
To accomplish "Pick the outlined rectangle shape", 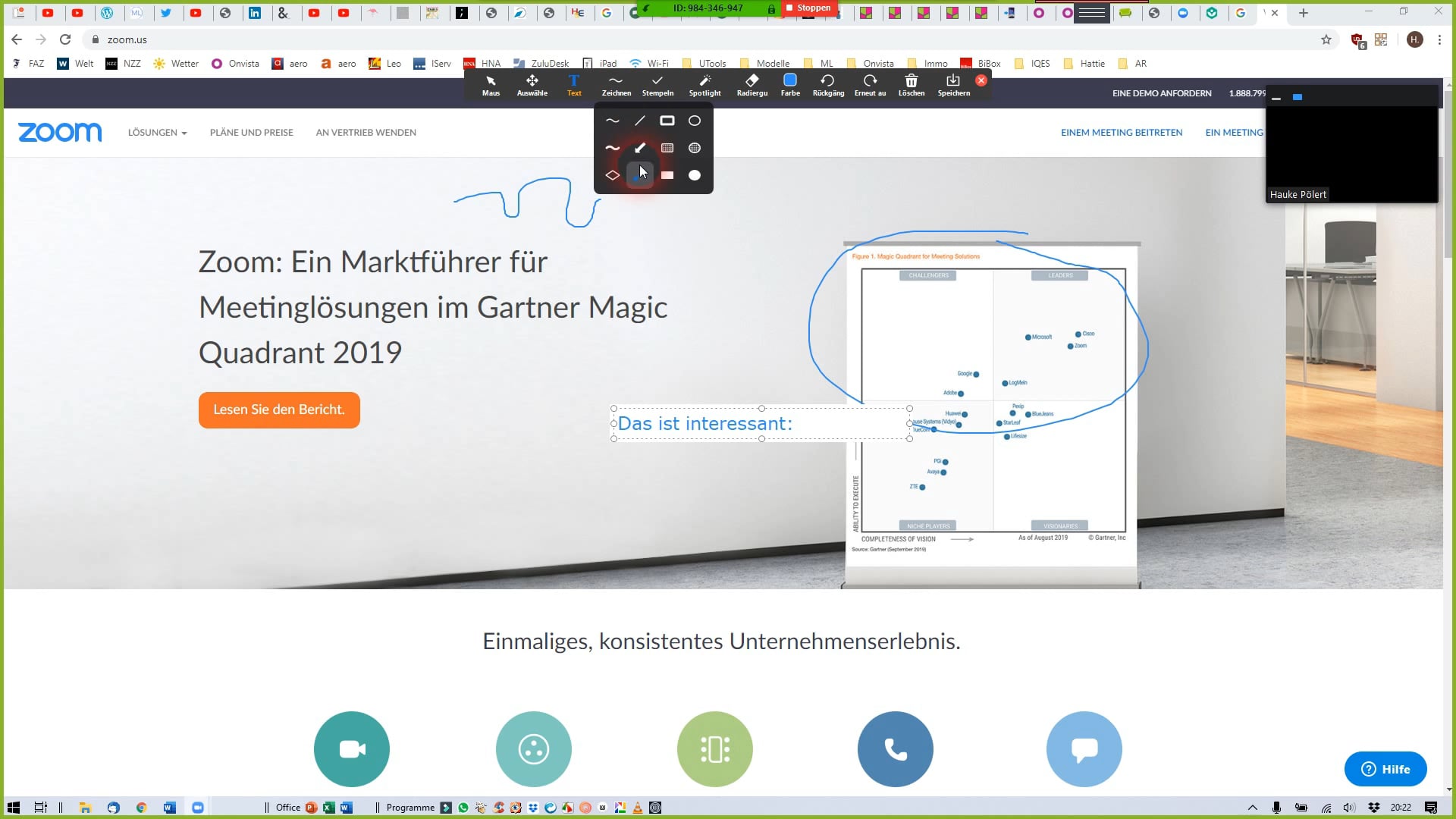I will (667, 121).
